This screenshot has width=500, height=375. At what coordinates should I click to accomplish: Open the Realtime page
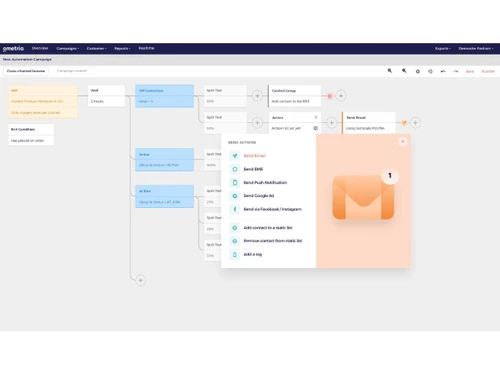pyautogui.click(x=146, y=48)
